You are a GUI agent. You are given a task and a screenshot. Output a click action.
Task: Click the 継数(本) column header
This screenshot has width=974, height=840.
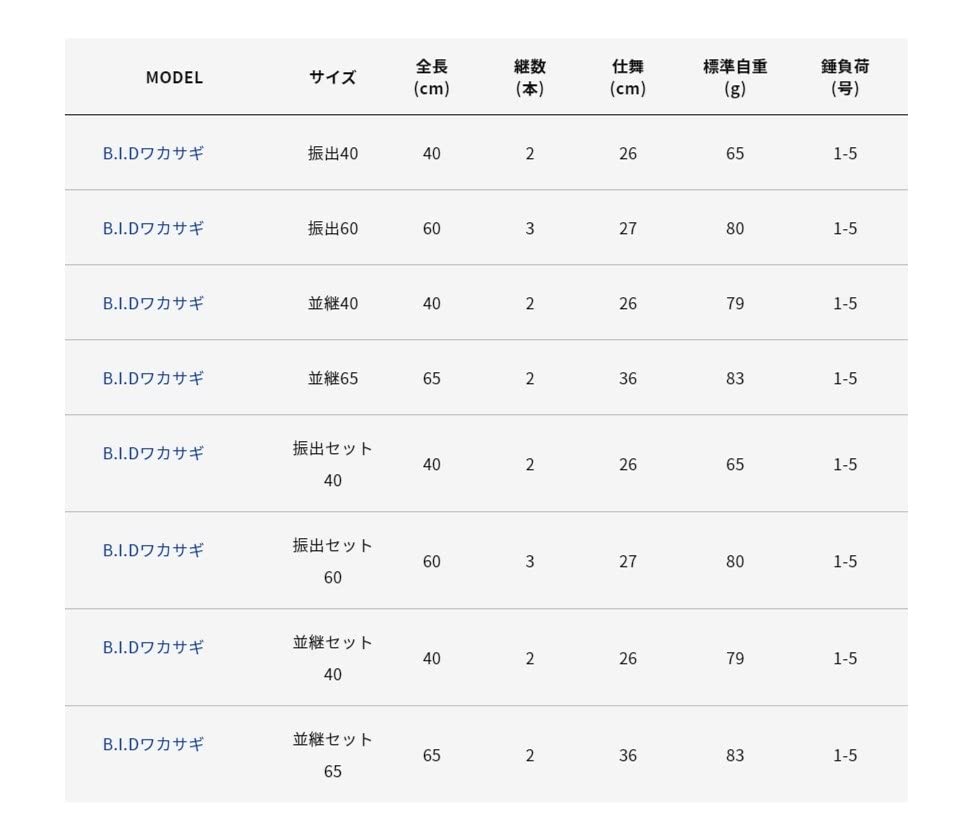coord(529,77)
